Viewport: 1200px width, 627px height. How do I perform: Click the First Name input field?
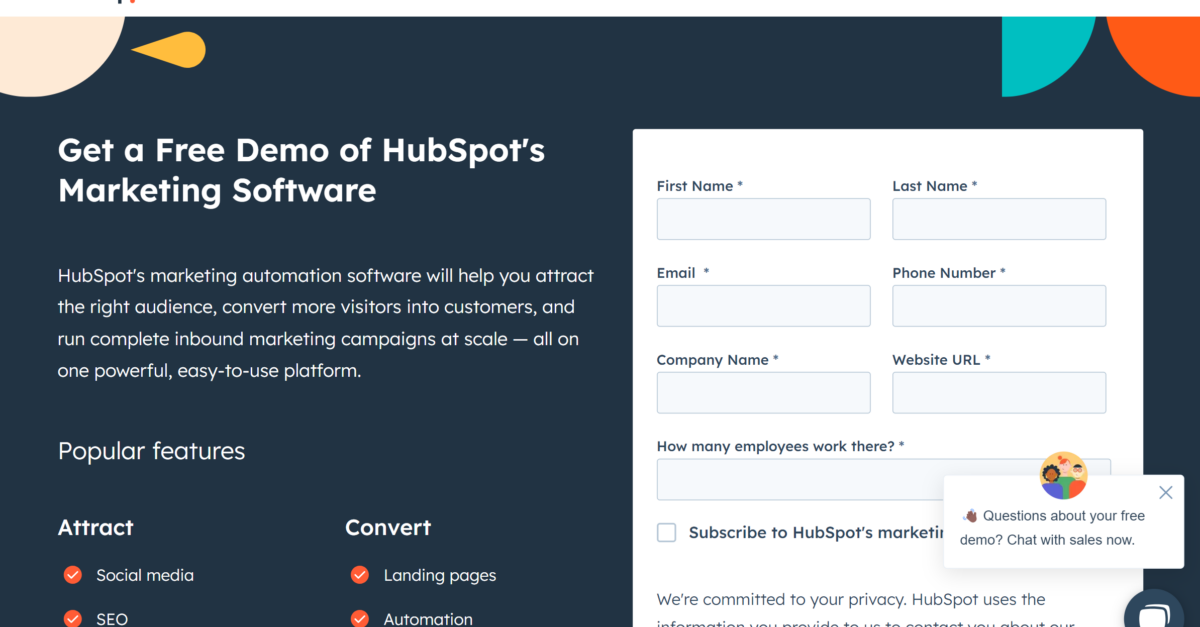tap(763, 218)
